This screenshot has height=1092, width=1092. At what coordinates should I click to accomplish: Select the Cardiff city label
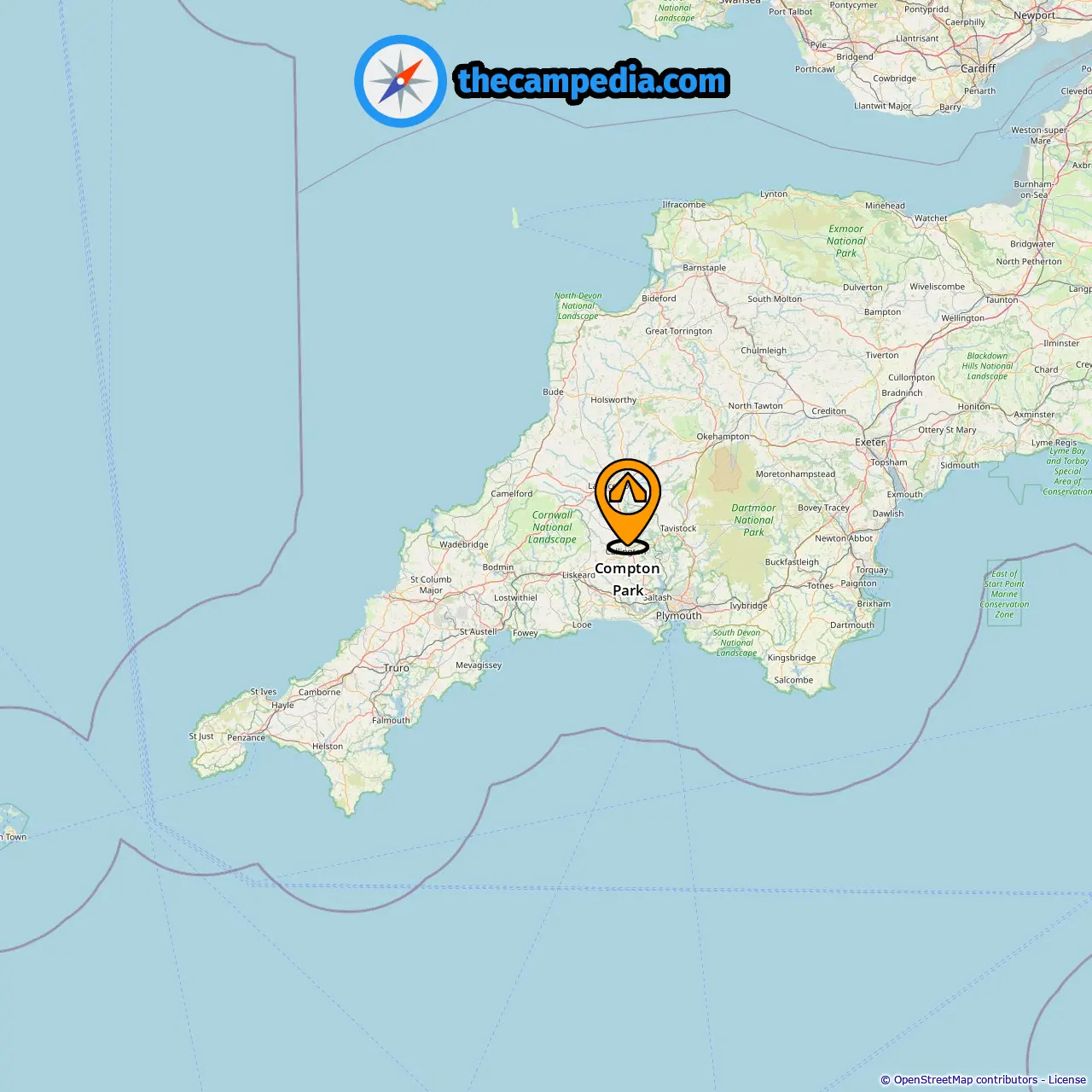(x=978, y=68)
